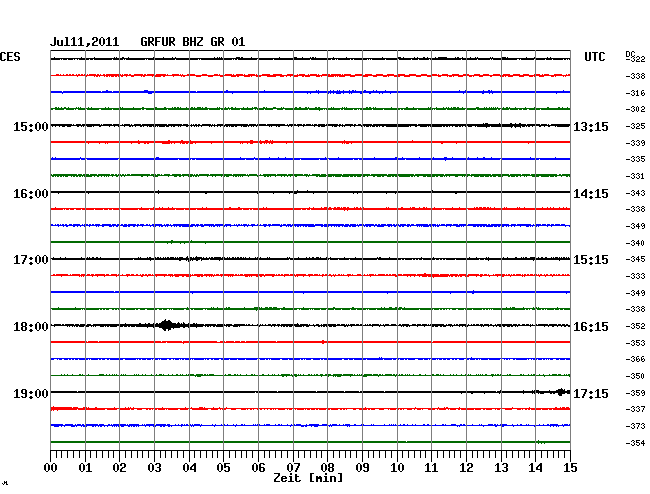Click the DC offset value -325

635,126
